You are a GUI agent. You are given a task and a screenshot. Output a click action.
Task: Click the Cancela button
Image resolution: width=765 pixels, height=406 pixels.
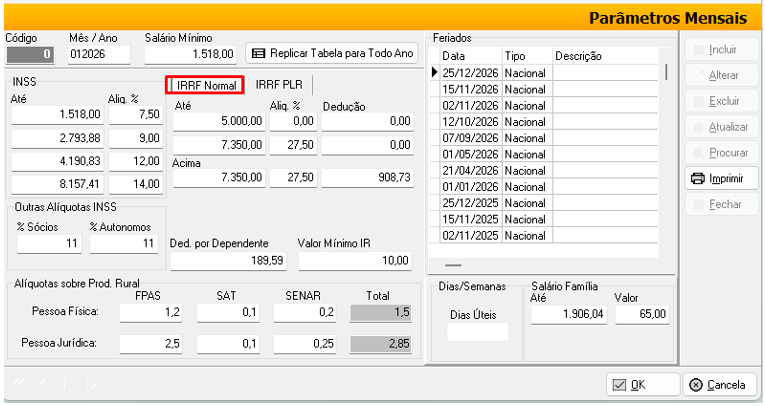pos(717,384)
